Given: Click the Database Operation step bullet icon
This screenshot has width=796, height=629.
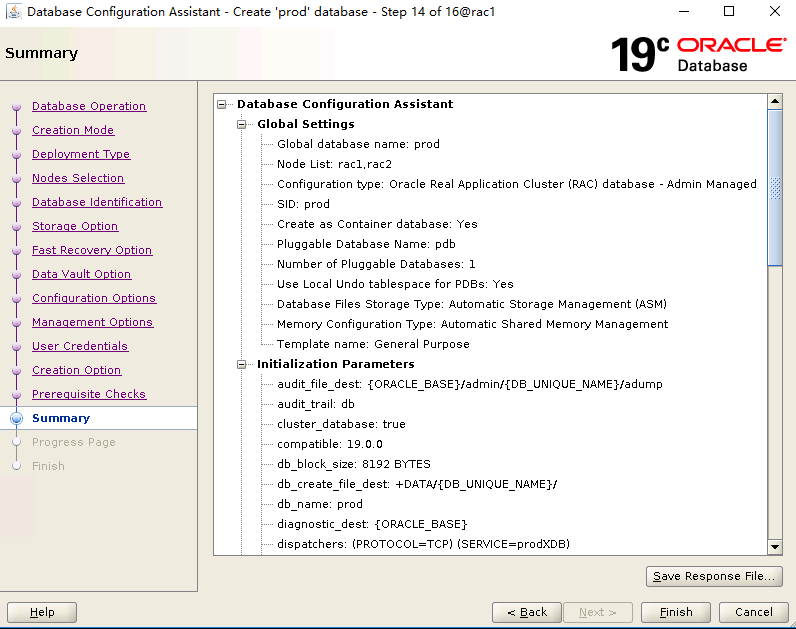Looking at the screenshot, I should [x=16, y=107].
